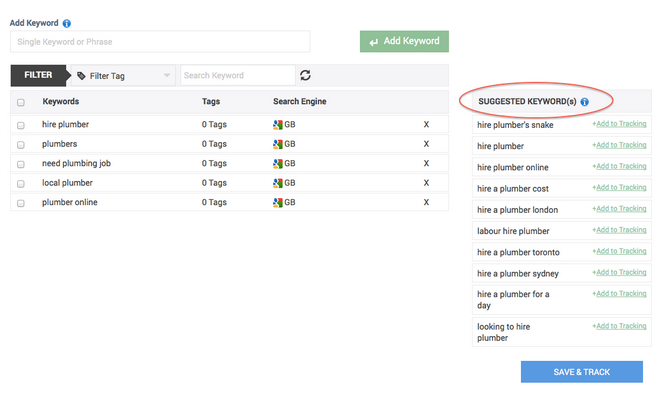Screen dimensions: 657x393
Task: Add 'hire plumber online' to tracking
Action: 619,166
